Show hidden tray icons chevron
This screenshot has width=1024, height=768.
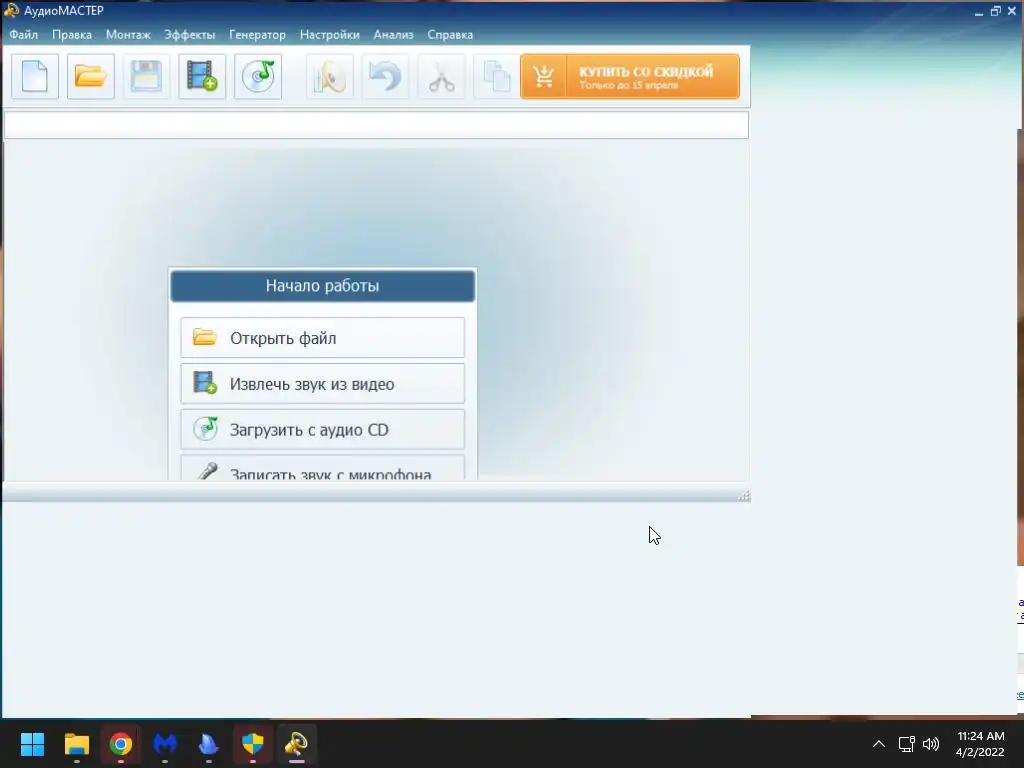click(x=879, y=744)
